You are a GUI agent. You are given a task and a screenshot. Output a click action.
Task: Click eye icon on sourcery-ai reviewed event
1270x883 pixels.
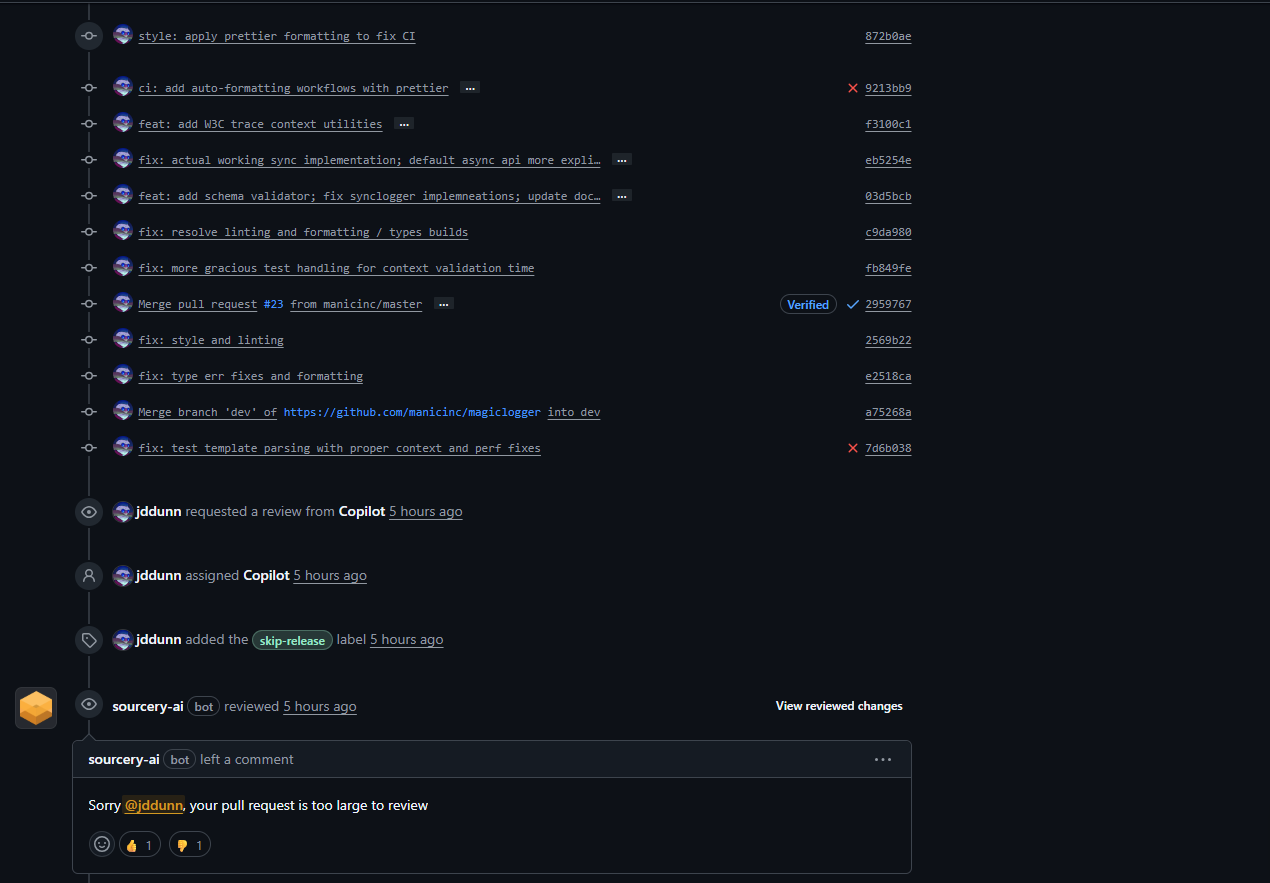tap(89, 705)
